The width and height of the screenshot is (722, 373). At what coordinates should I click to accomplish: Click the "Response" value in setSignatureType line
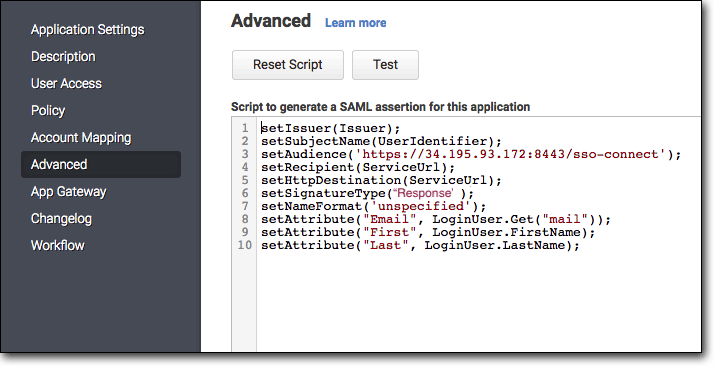click(423, 193)
